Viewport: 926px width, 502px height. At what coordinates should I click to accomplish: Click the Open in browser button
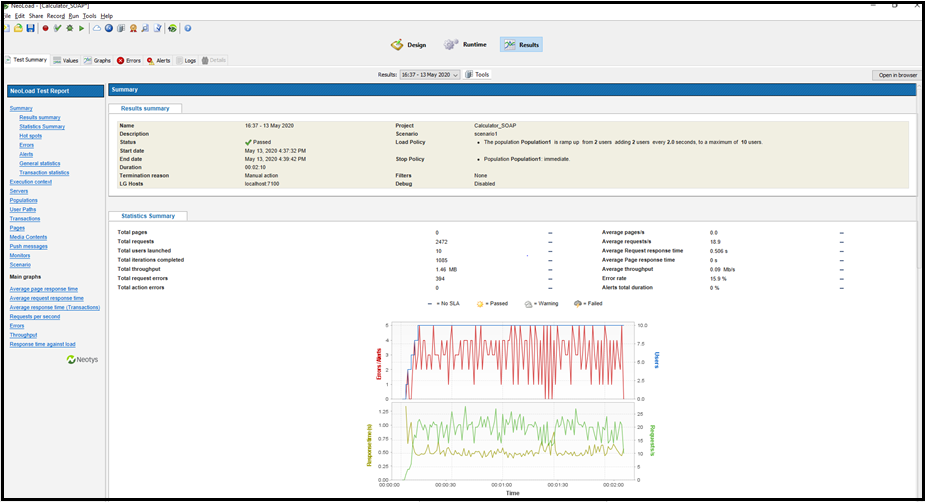point(897,75)
